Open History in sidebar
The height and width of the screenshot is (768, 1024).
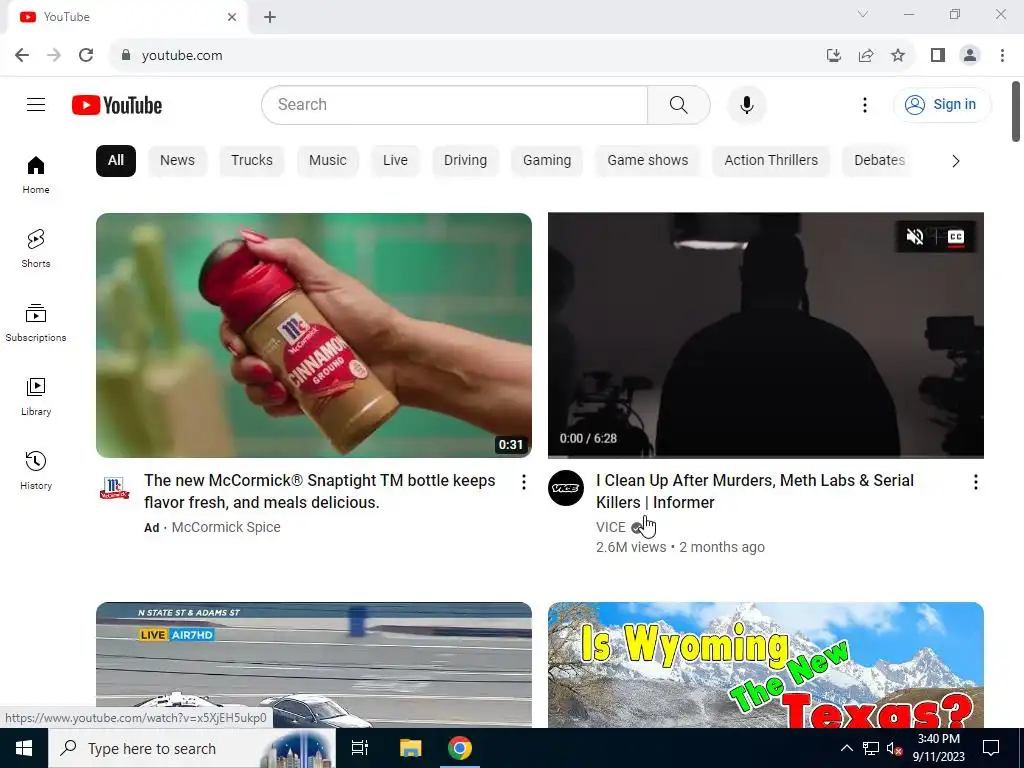pyautogui.click(x=36, y=470)
